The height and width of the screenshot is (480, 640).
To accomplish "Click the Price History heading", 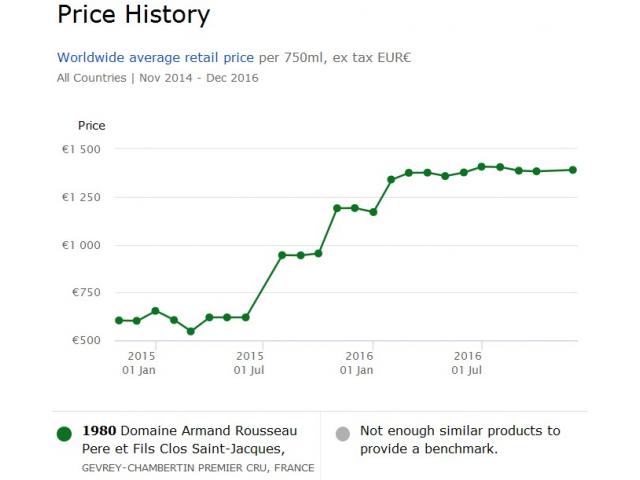I will click(133, 15).
